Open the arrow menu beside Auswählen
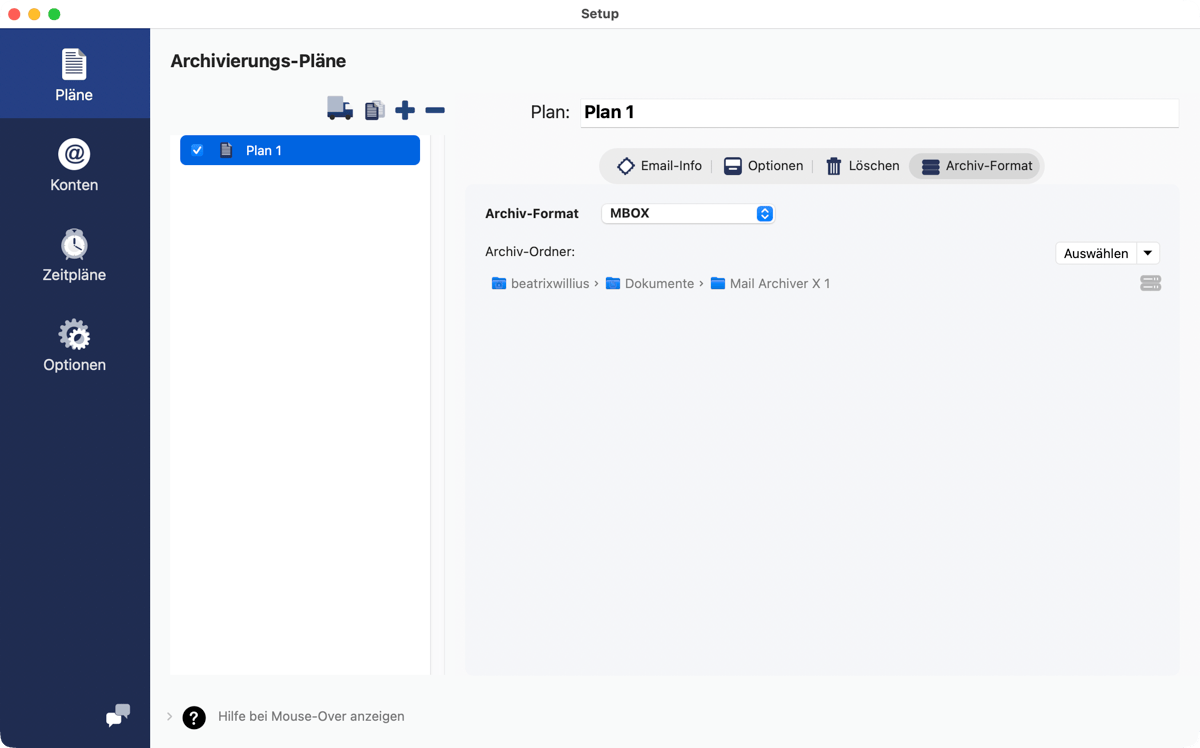Viewport: 1200px width, 748px height. 1148,254
